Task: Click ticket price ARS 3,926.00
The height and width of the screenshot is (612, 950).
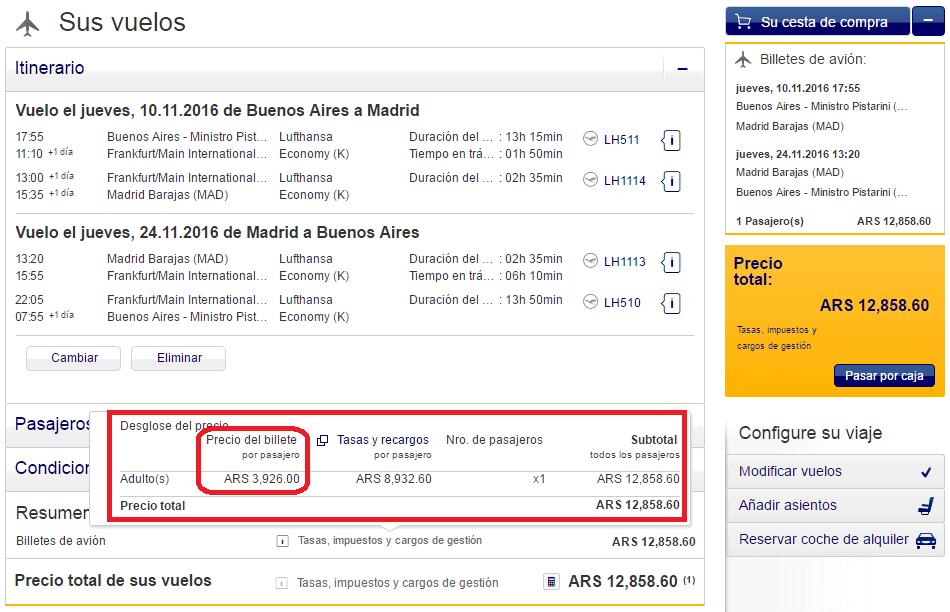Action: [x=262, y=479]
